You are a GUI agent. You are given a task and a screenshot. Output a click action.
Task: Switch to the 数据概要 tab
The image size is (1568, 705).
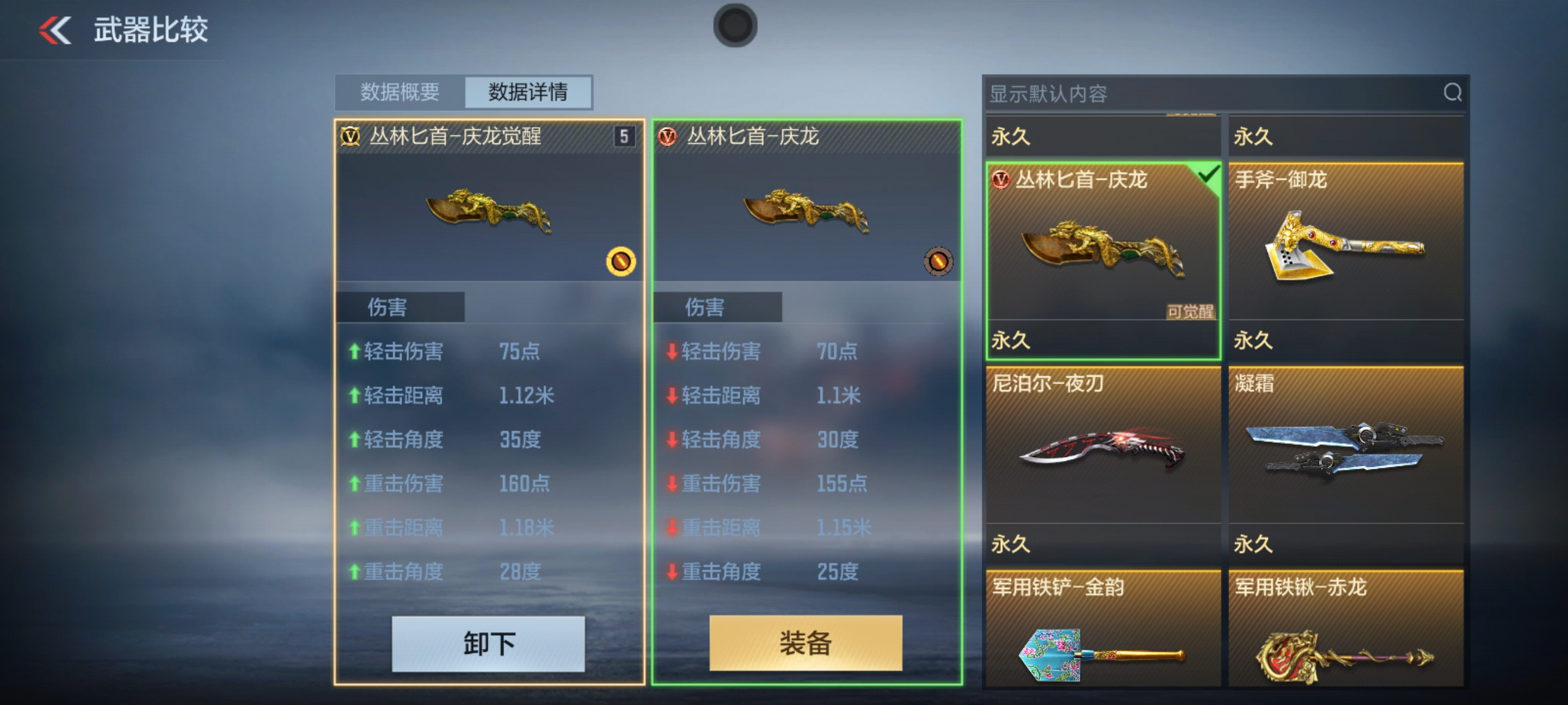[x=400, y=92]
